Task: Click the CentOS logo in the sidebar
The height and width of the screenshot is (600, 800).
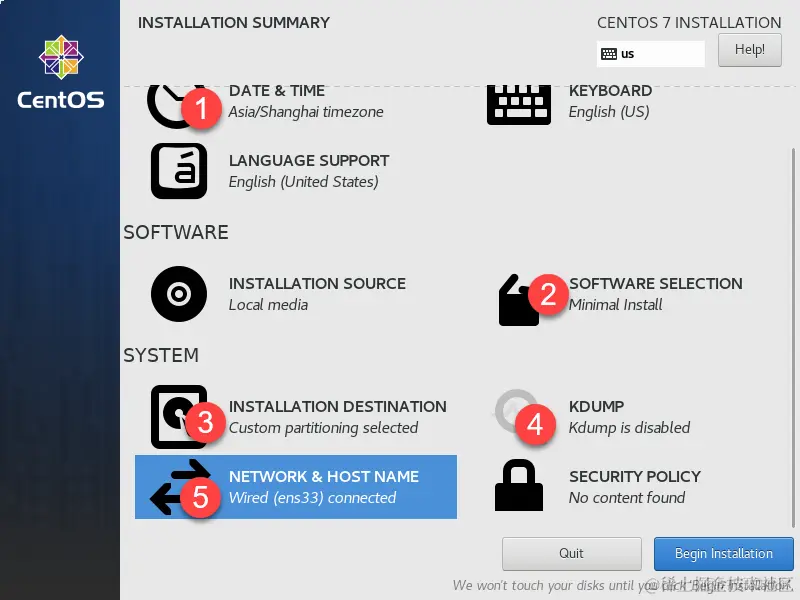Action: pyautogui.click(x=61, y=72)
